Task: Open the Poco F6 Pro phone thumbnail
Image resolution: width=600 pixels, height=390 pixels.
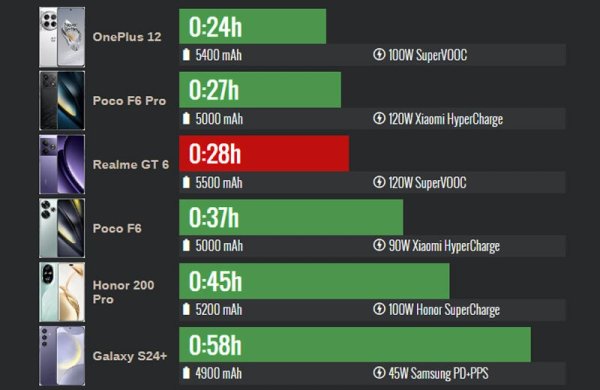Action: [x=62, y=101]
